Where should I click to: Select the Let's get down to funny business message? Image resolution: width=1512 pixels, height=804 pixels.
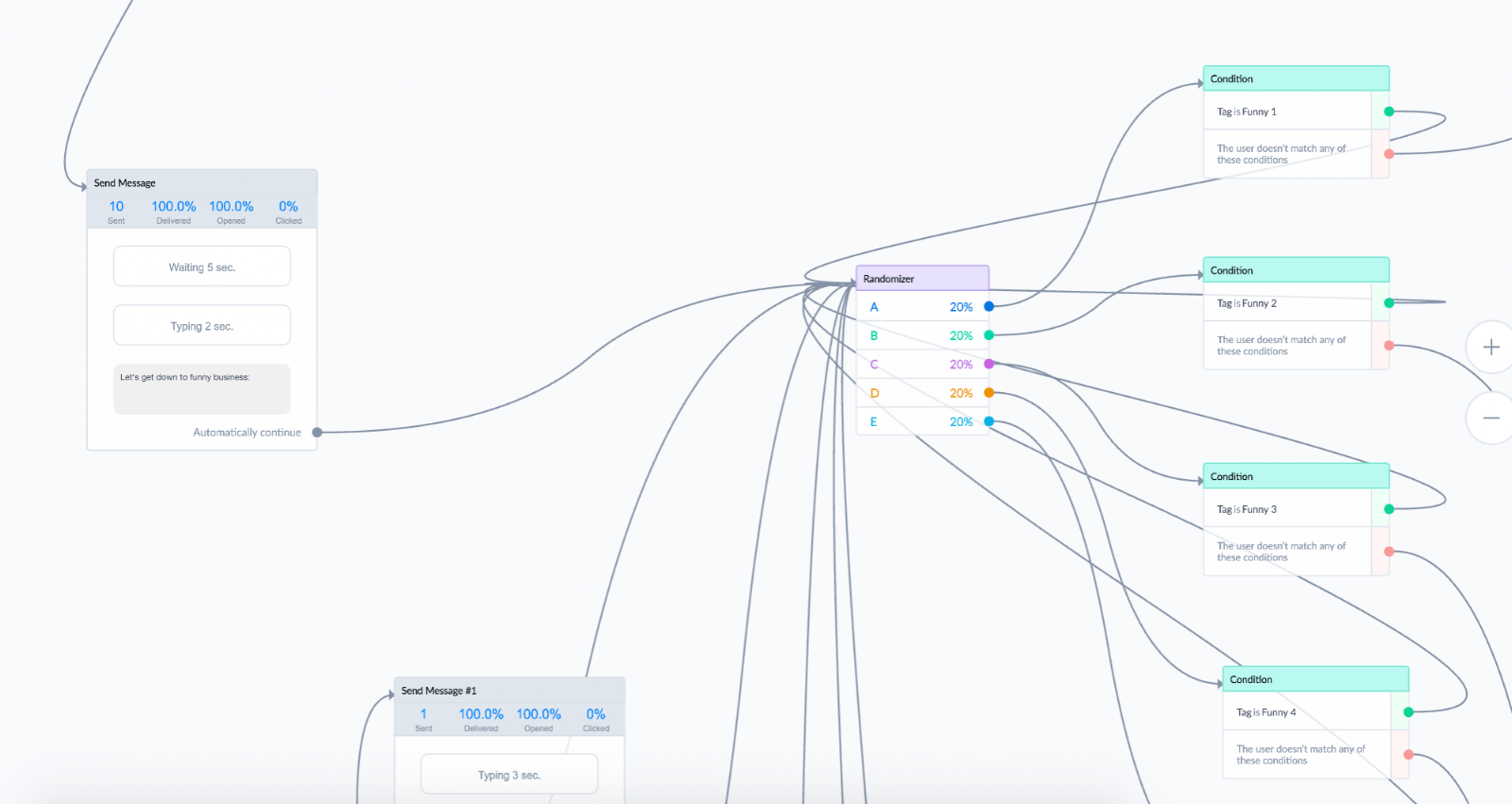pos(202,388)
